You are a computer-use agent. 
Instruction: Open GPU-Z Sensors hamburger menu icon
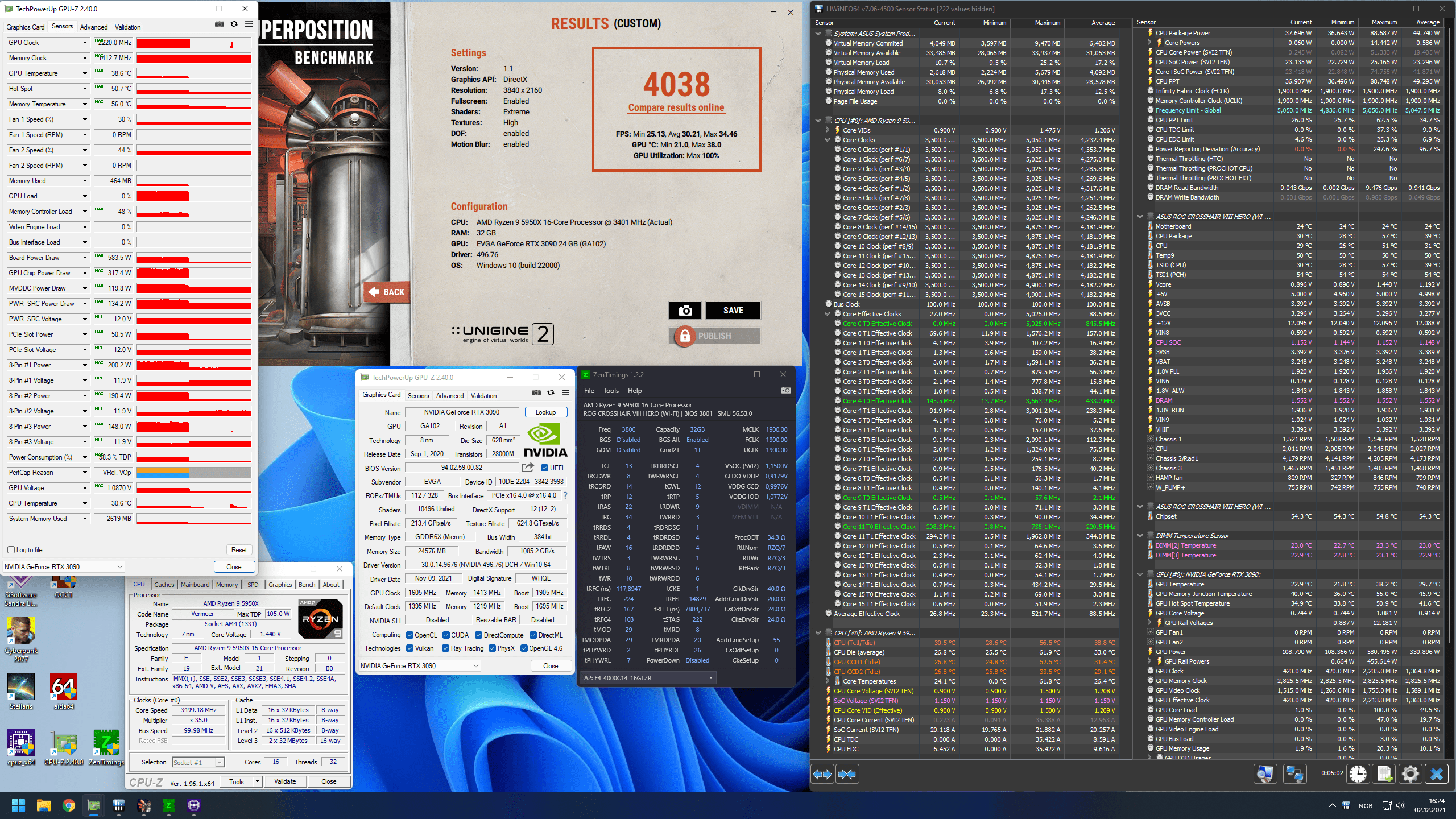click(249, 24)
